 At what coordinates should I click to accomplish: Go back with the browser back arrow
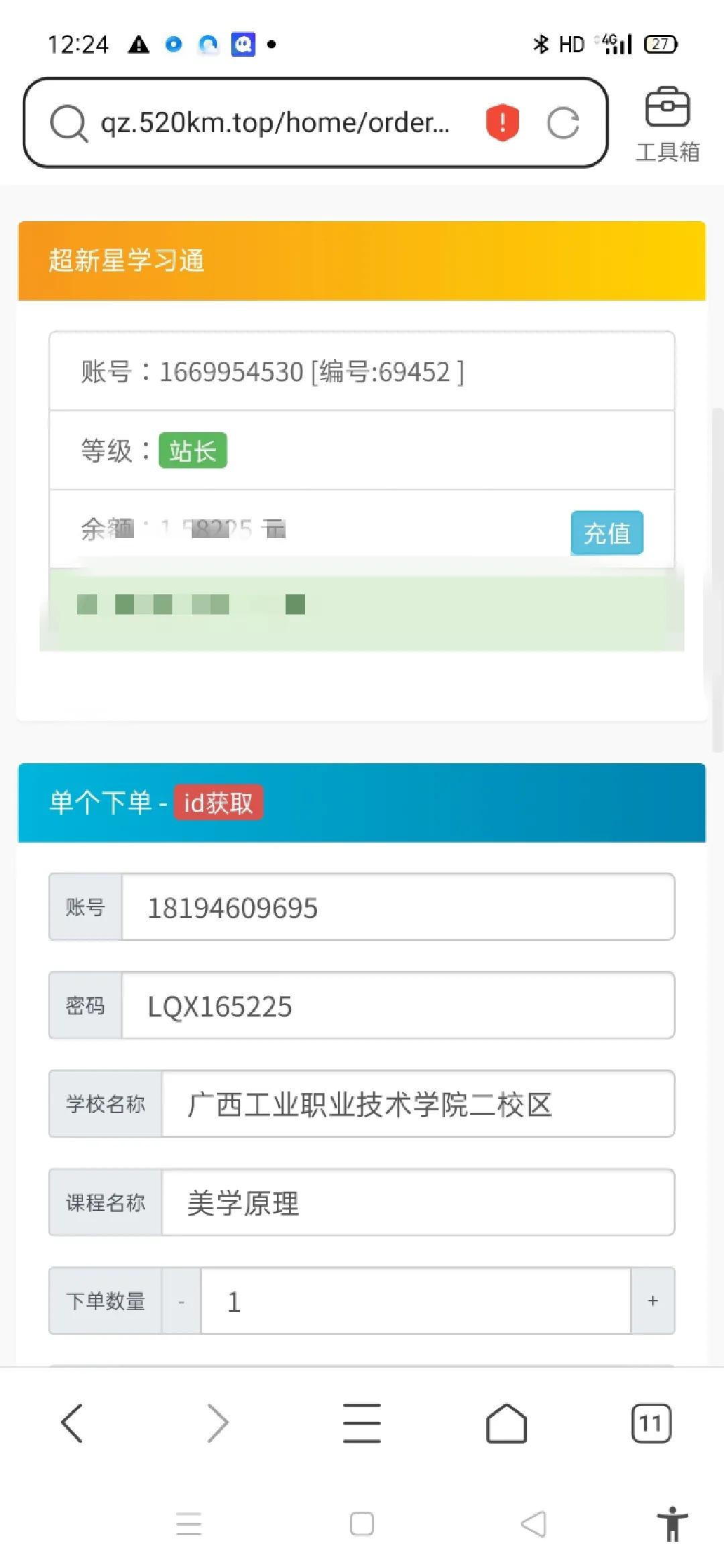tap(72, 1423)
